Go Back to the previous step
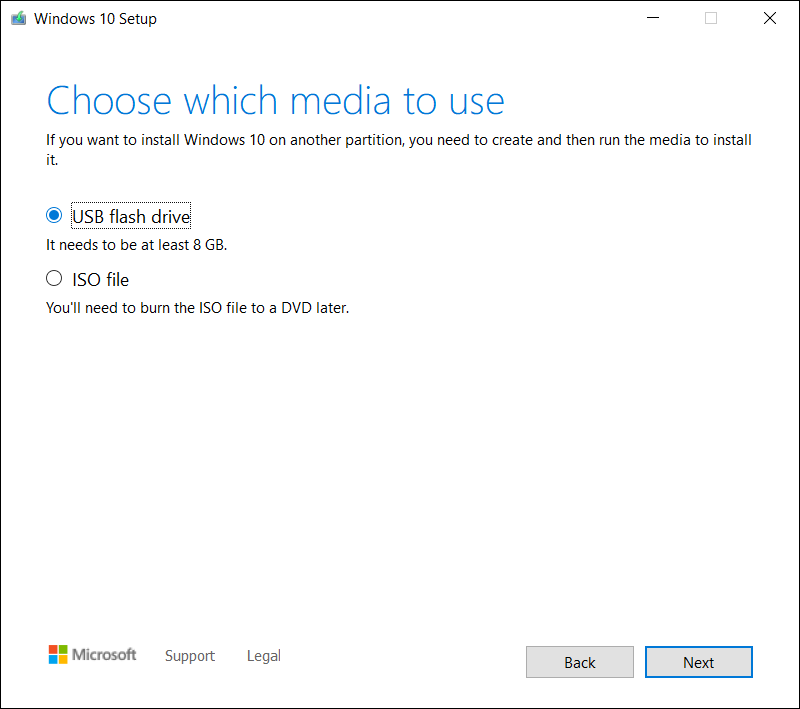The width and height of the screenshot is (800, 709). 579,662
